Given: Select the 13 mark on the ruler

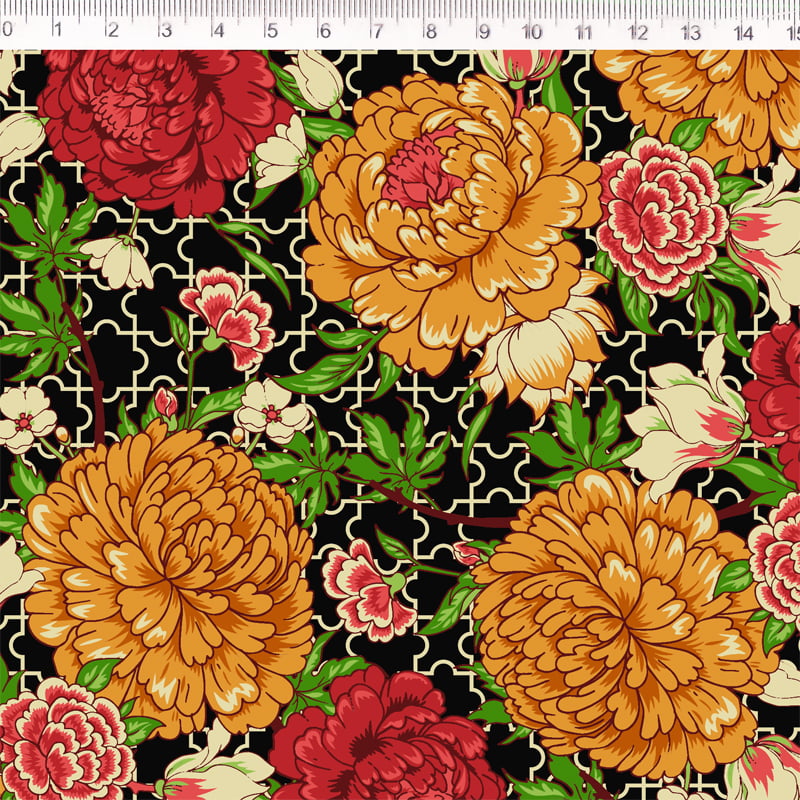Looking at the screenshot, I should [x=690, y=30].
